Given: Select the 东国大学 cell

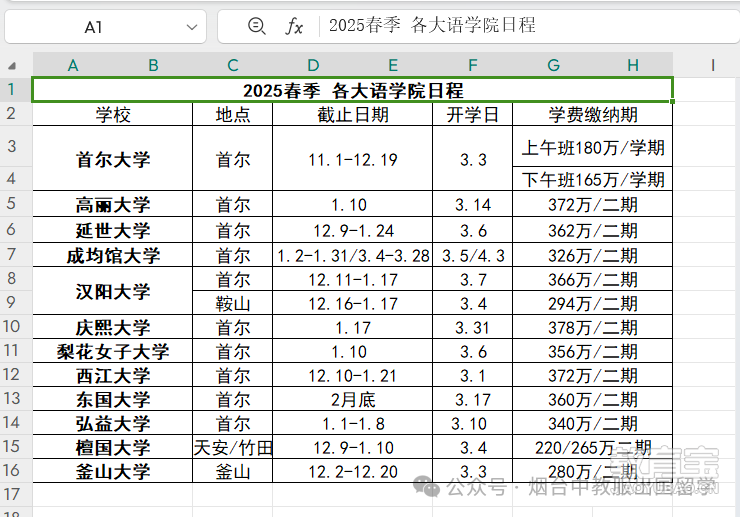Looking at the screenshot, I should [113, 399].
